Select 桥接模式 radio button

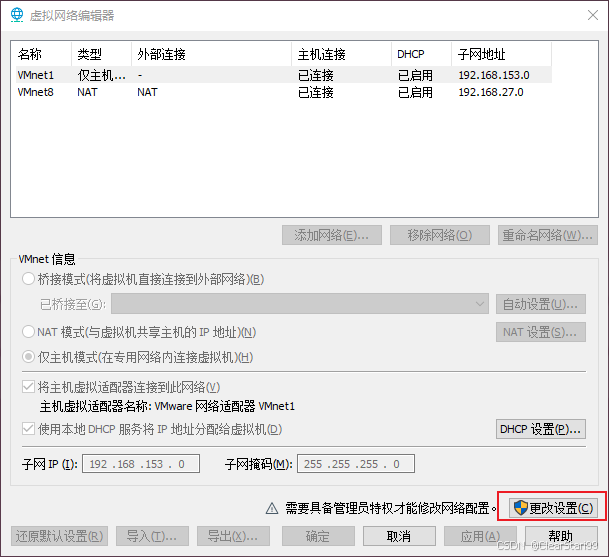28,279
